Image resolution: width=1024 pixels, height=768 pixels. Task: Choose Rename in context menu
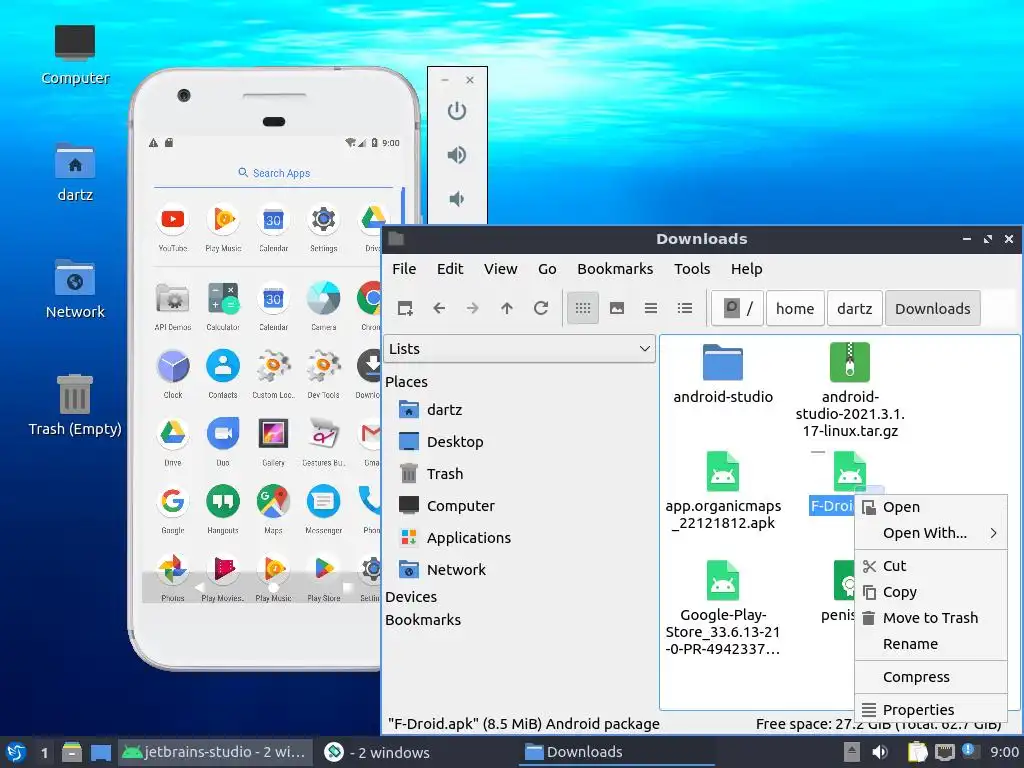coord(931,644)
